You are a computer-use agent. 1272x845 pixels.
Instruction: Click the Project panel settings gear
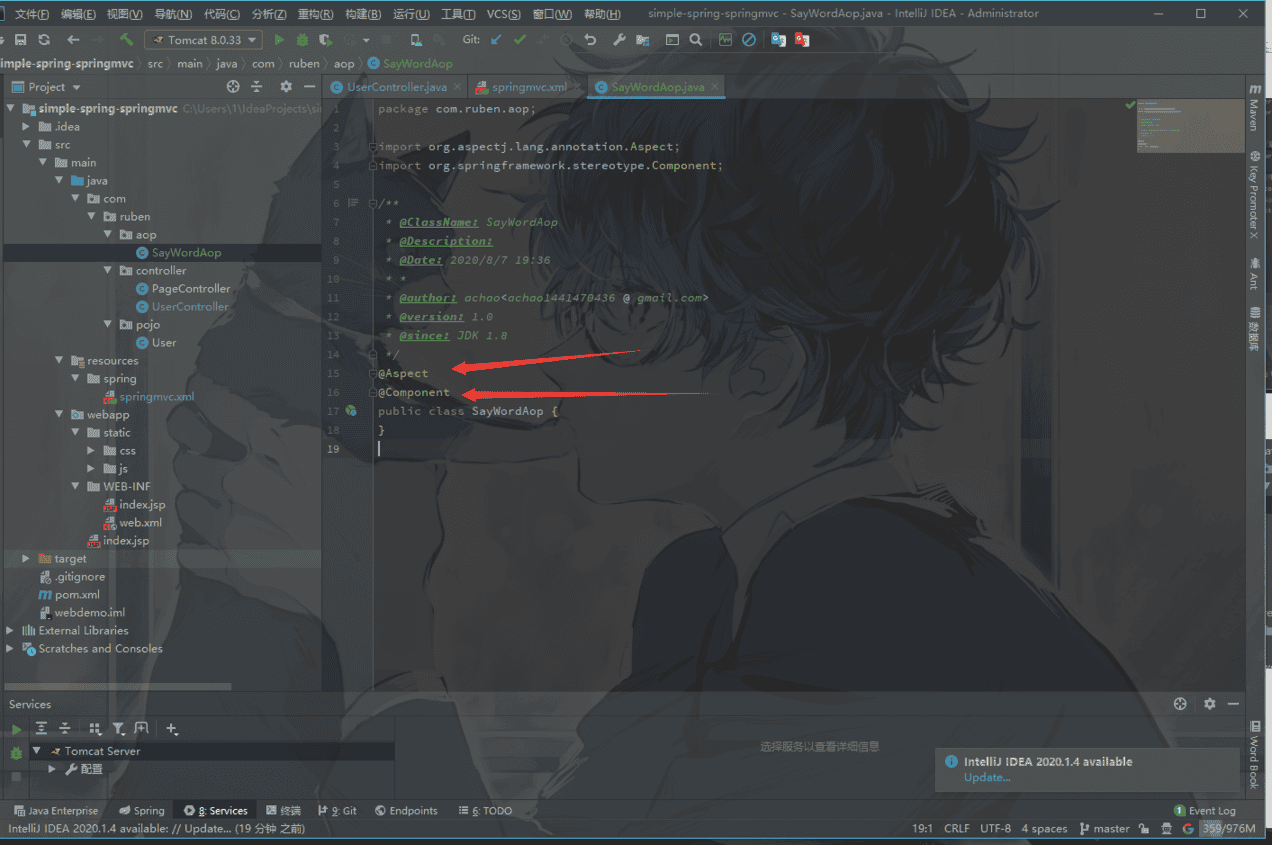click(x=286, y=87)
